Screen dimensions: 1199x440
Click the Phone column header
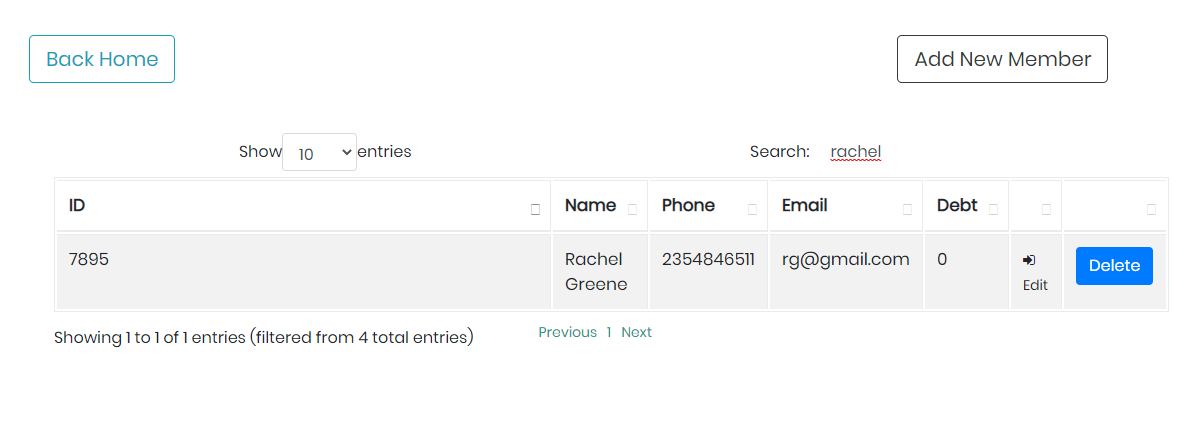click(x=708, y=206)
